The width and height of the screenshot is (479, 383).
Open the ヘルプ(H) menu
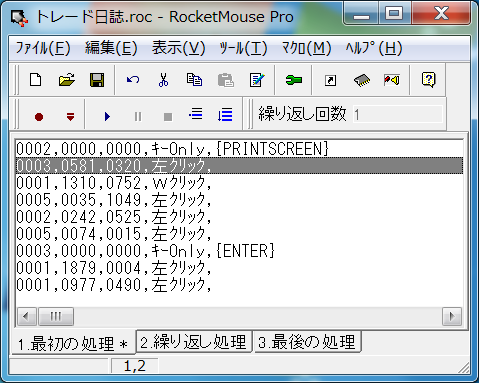[374, 49]
